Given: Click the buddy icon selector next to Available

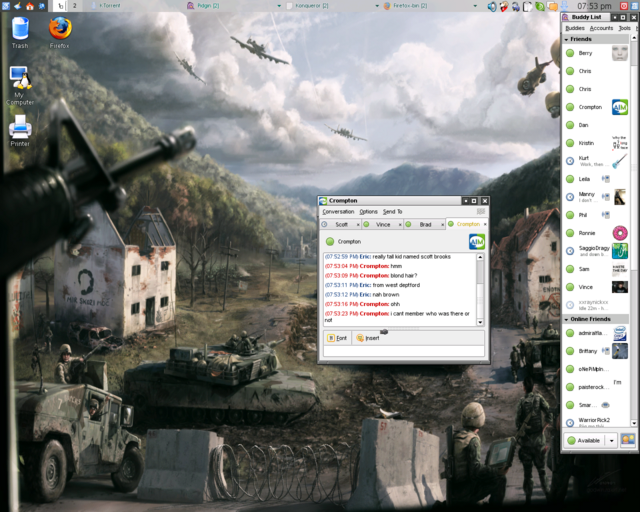Looking at the screenshot, I should click(x=628, y=440).
